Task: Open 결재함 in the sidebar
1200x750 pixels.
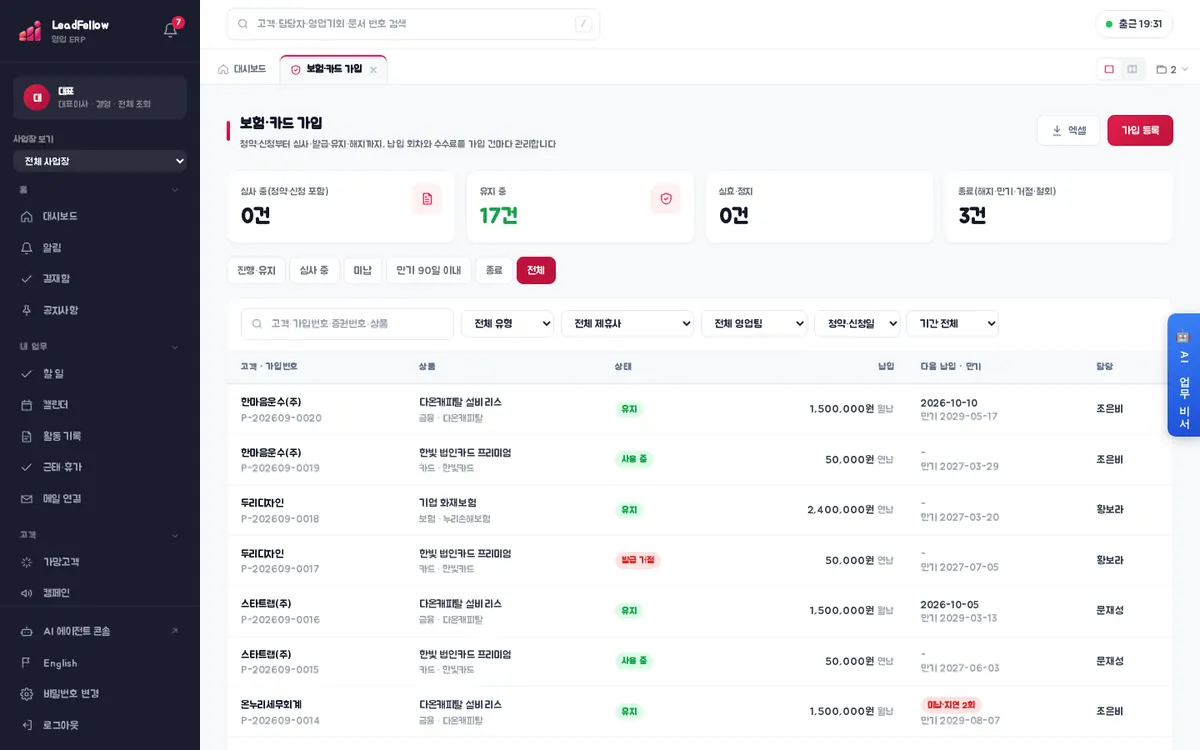Action: 100,278
